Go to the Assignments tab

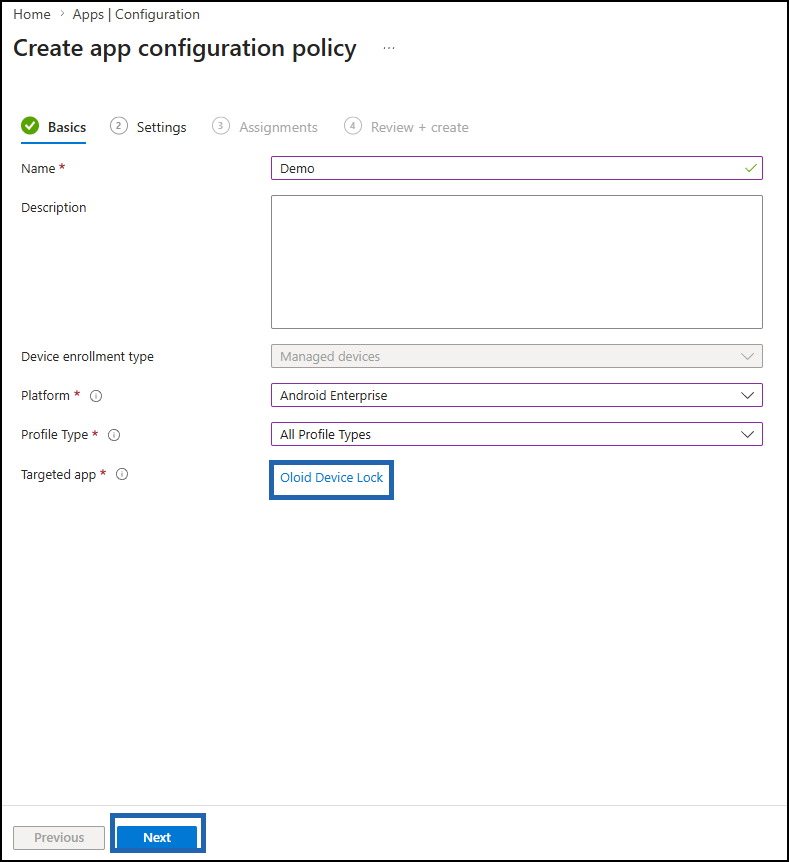[265, 128]
